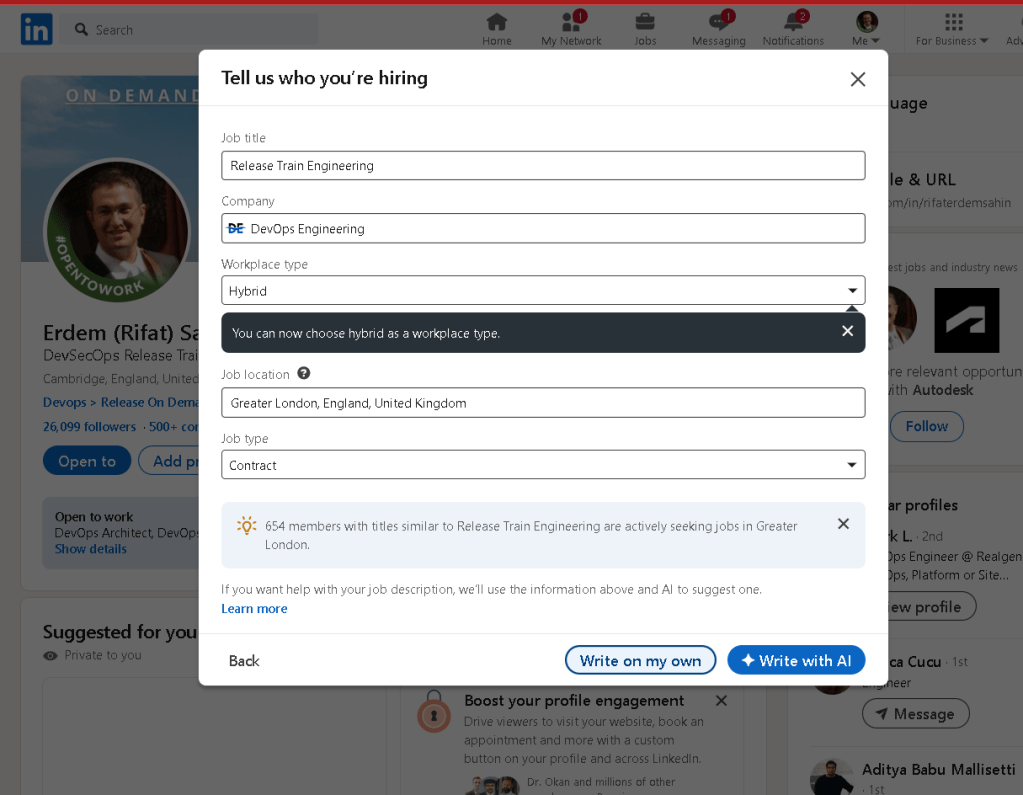Open My Network in the navigation bar
The height and width of the screenshot is (795, 1023).
(571, 29)
